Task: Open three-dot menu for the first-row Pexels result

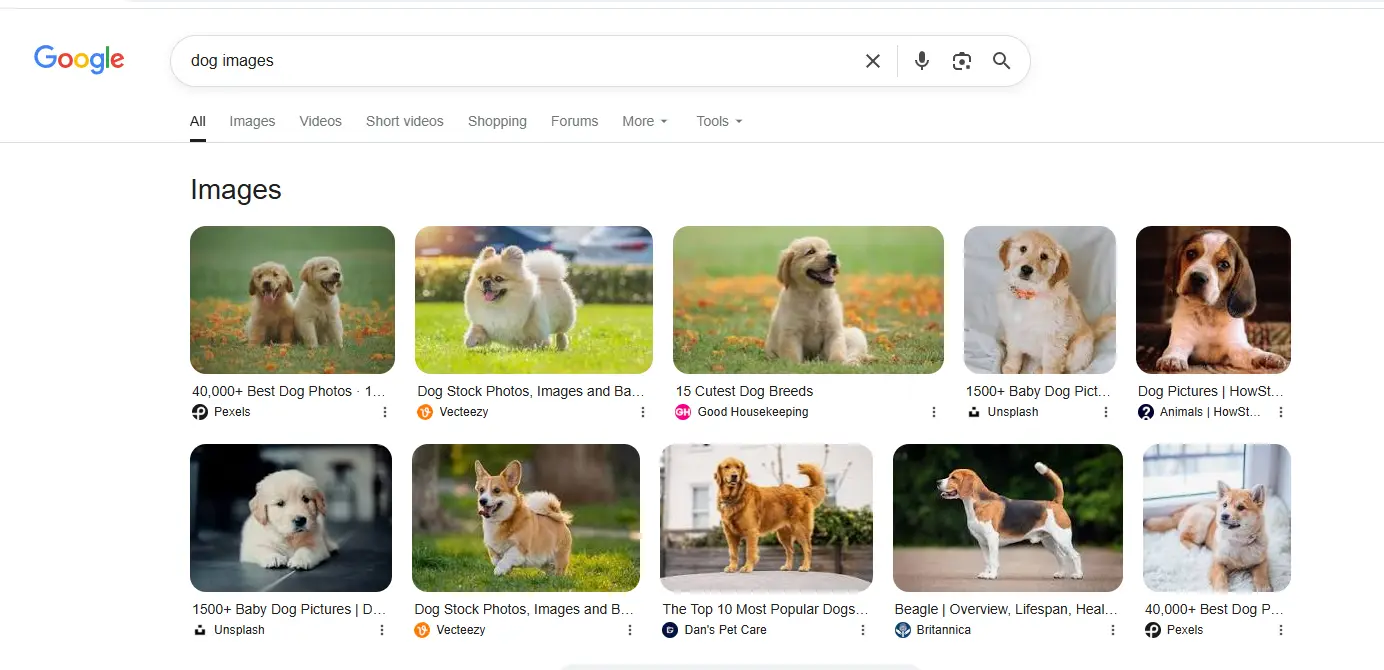Action: coord(385,412)
